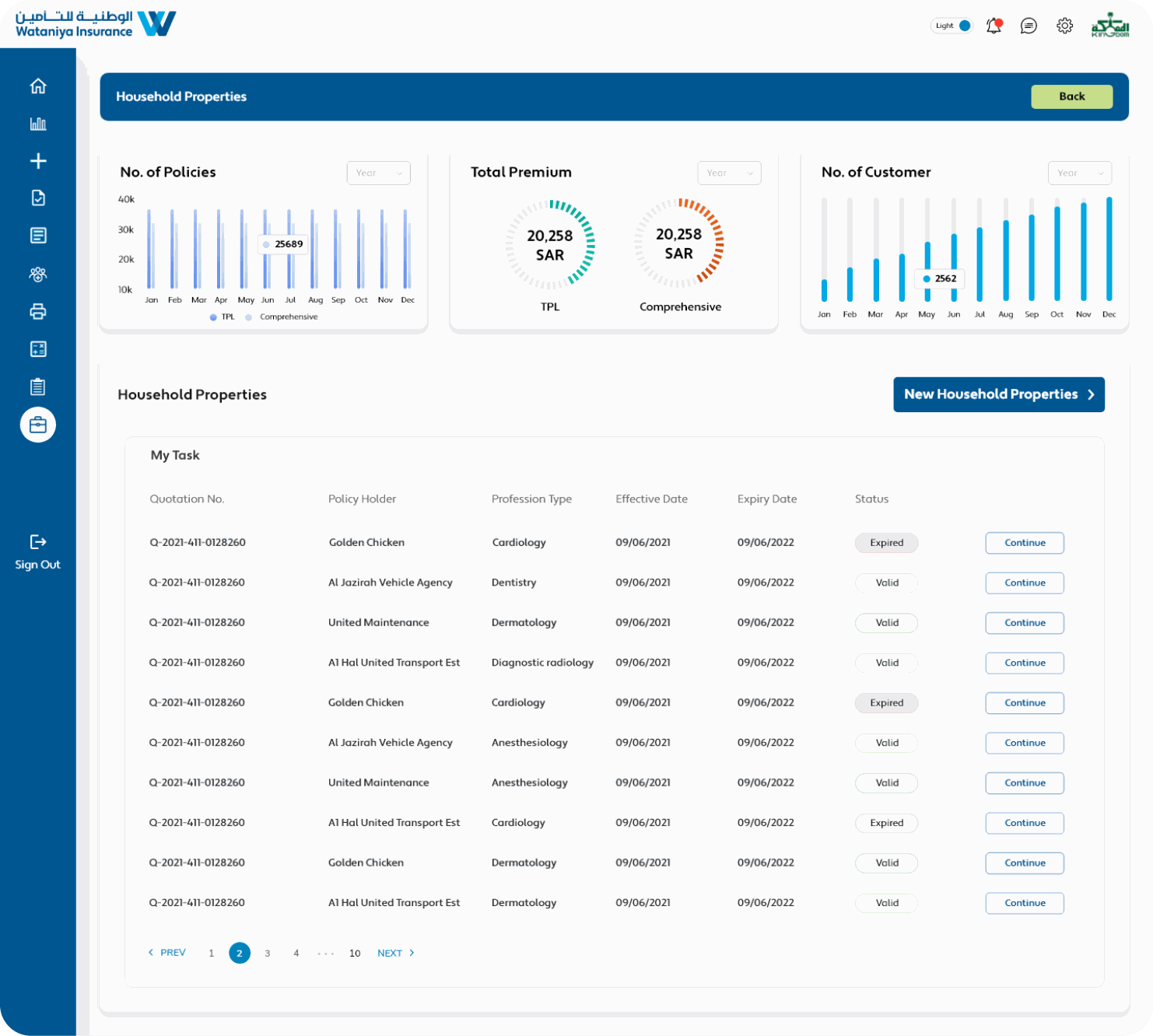Open Year dropdown for Total Premium
This screenshot has height=1036, width=1153.
729,173
